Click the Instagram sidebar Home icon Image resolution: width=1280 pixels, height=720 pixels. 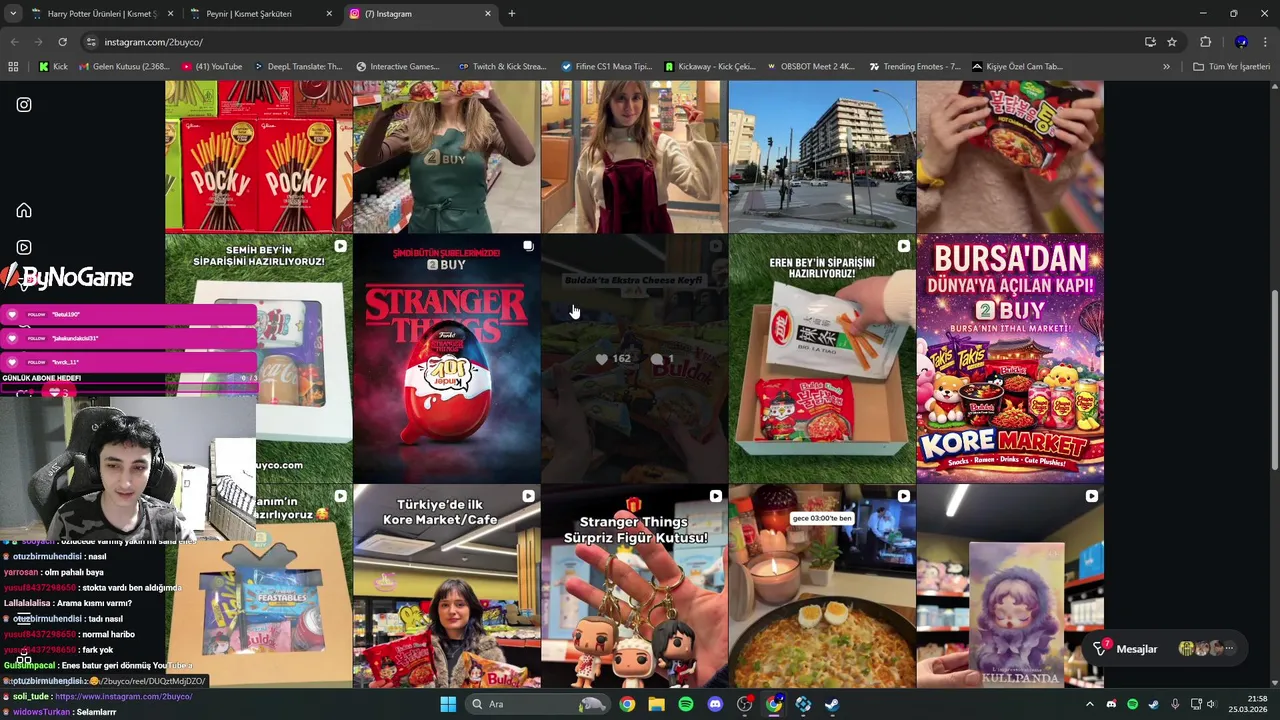(x=24, y=210)
